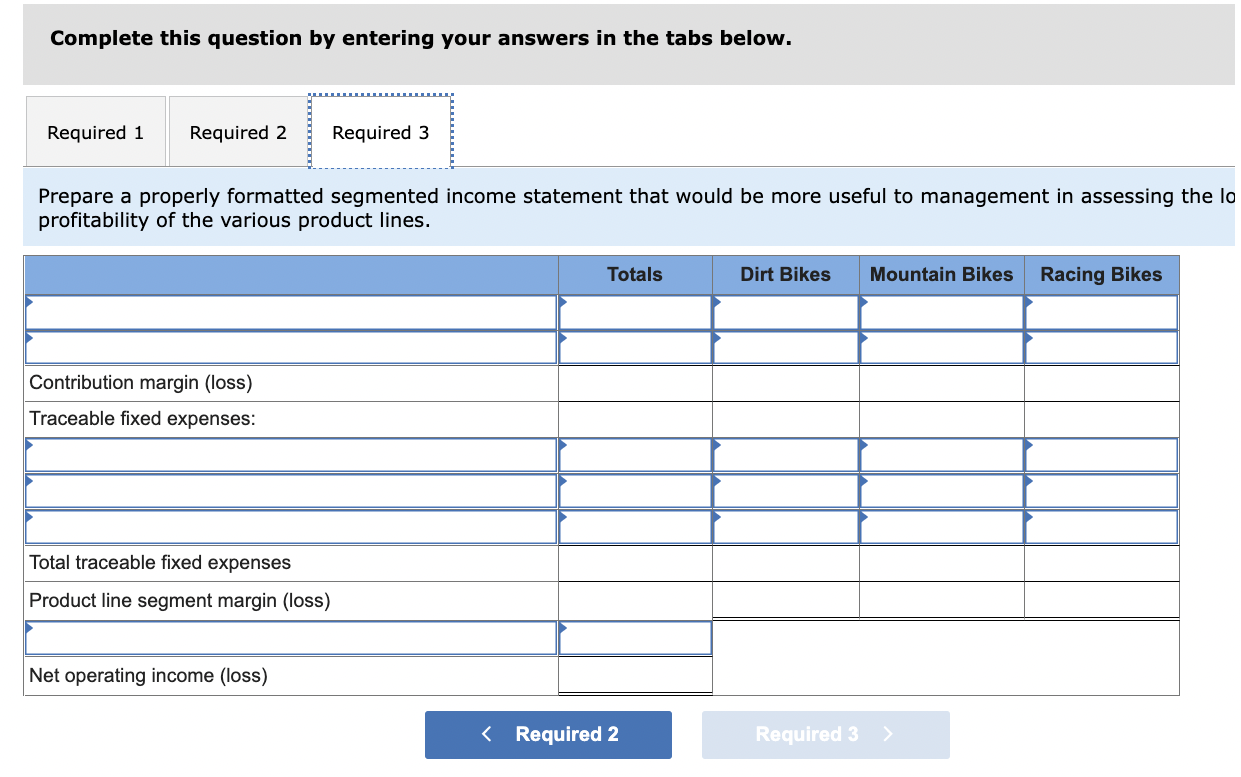Click the Totals input in the first revenue row

(635, 311)
